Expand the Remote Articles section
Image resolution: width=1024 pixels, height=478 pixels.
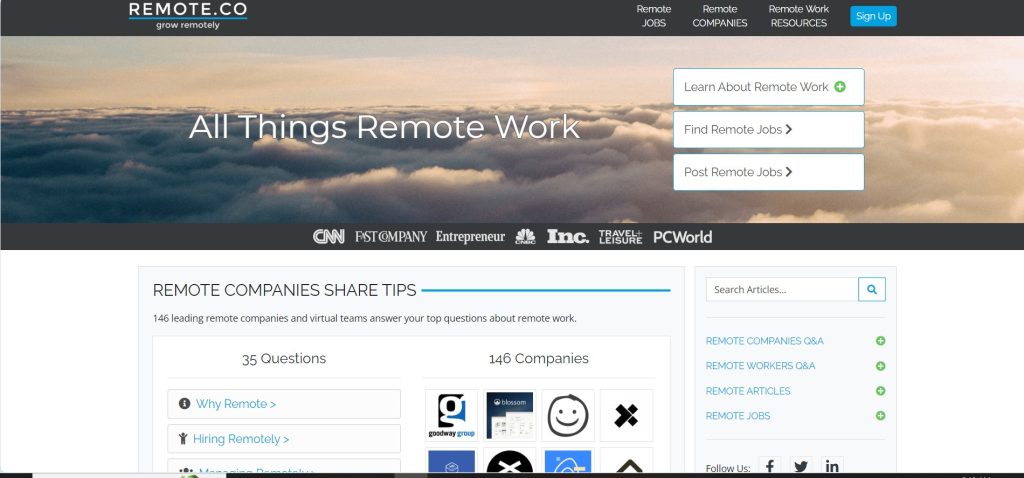click(x=880, y=391)
